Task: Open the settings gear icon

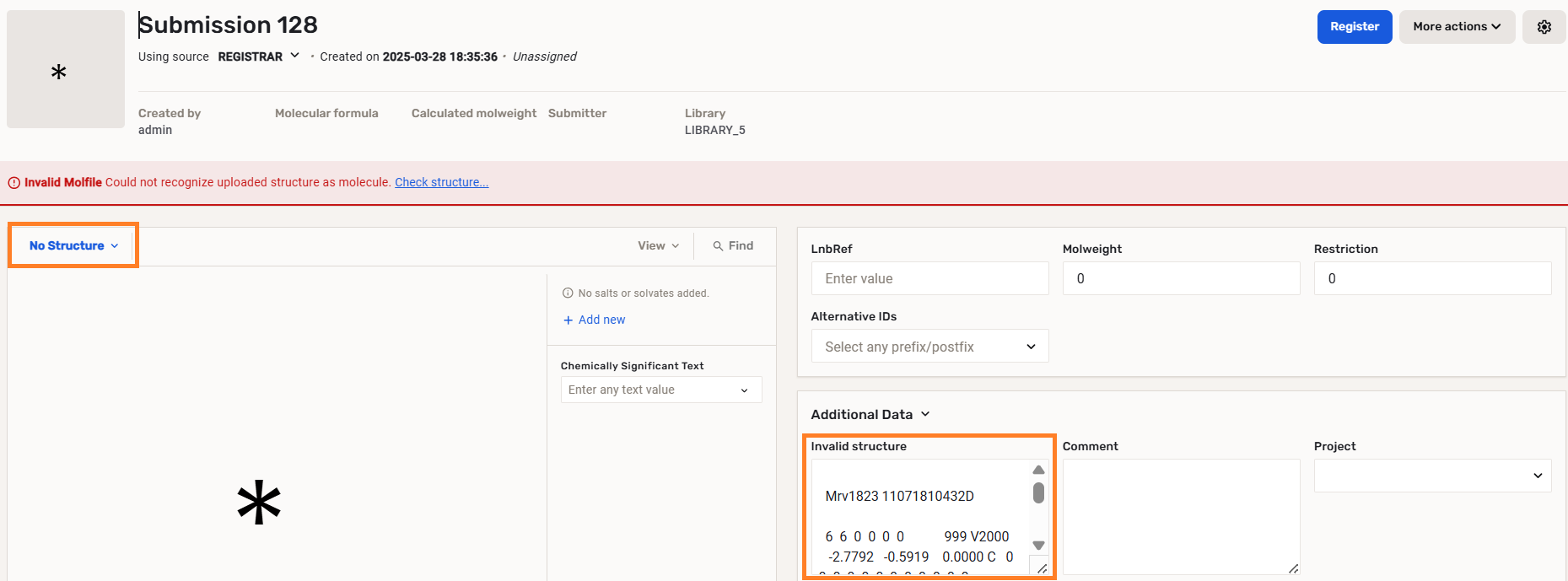Action: tap(1544, 27)
